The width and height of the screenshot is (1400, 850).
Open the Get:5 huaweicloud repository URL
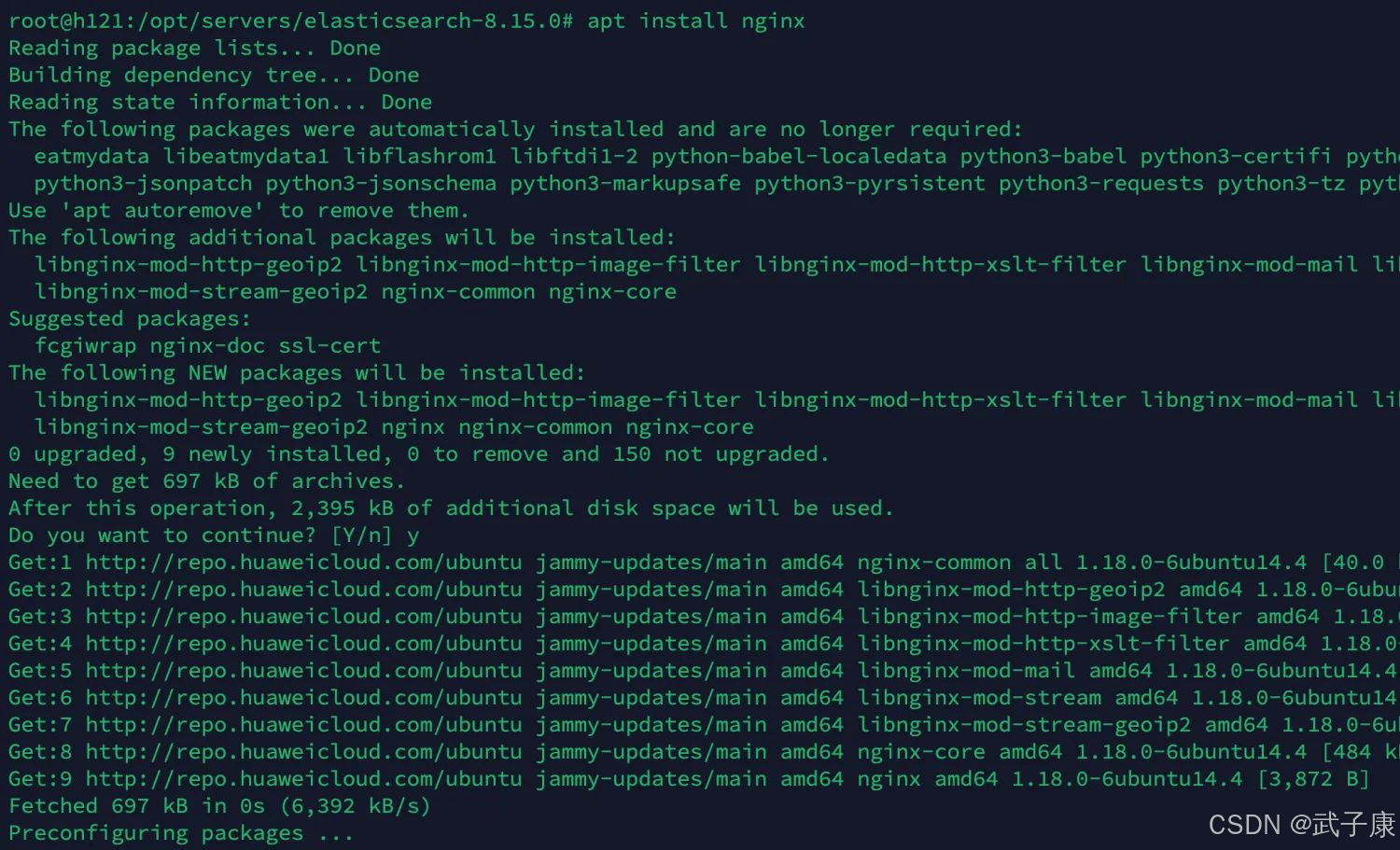303,671
